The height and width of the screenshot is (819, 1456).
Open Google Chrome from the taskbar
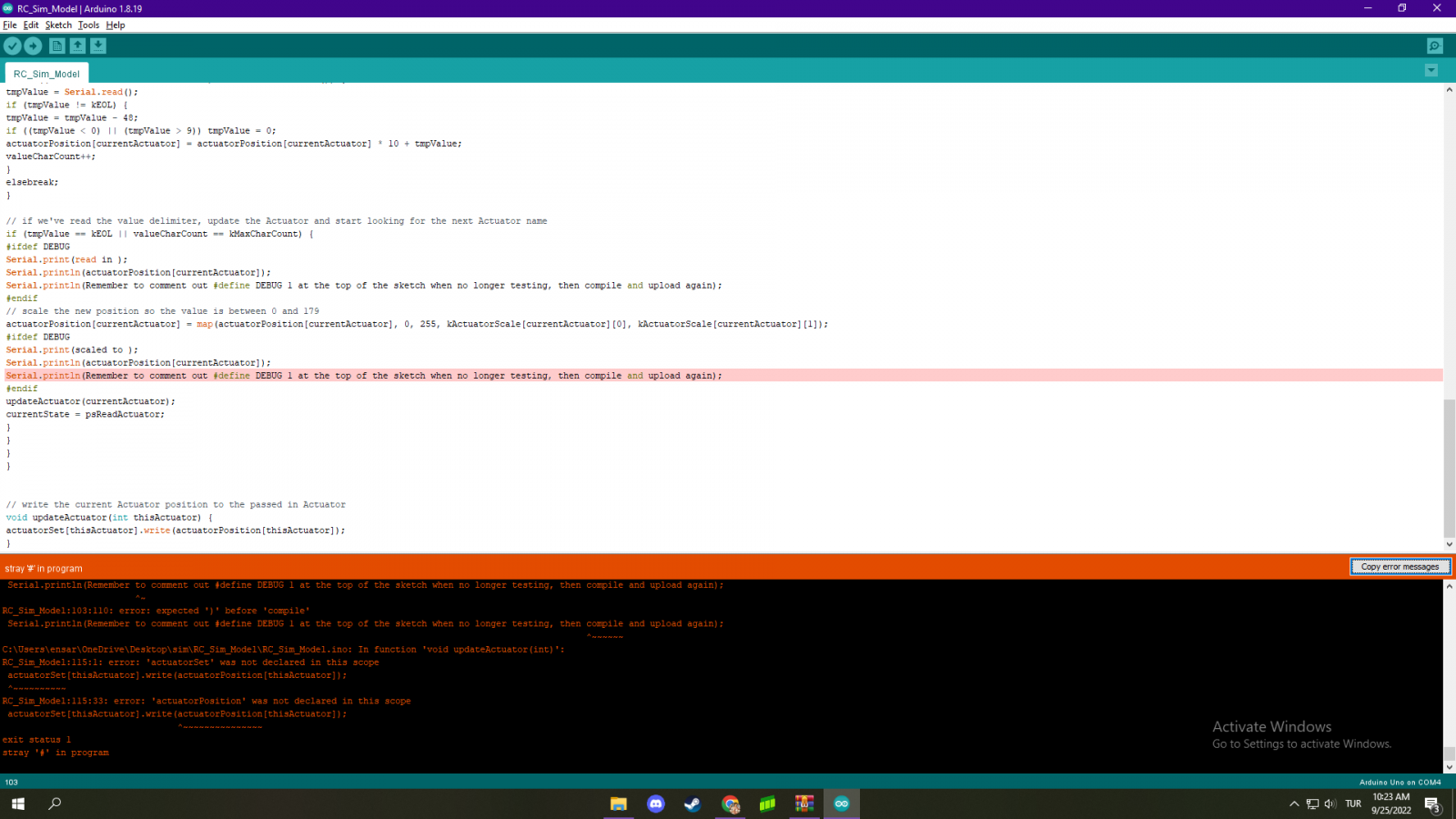coord(730,804)
